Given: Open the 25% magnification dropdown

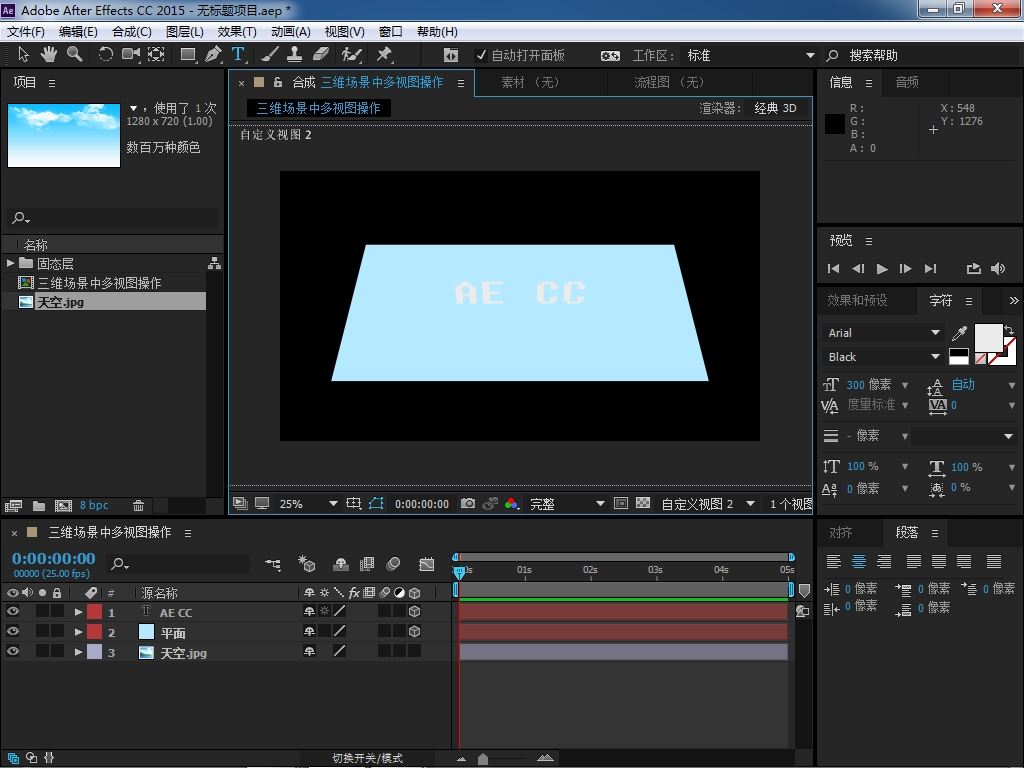Looking at the screenshot, I should tap(308, 504).
